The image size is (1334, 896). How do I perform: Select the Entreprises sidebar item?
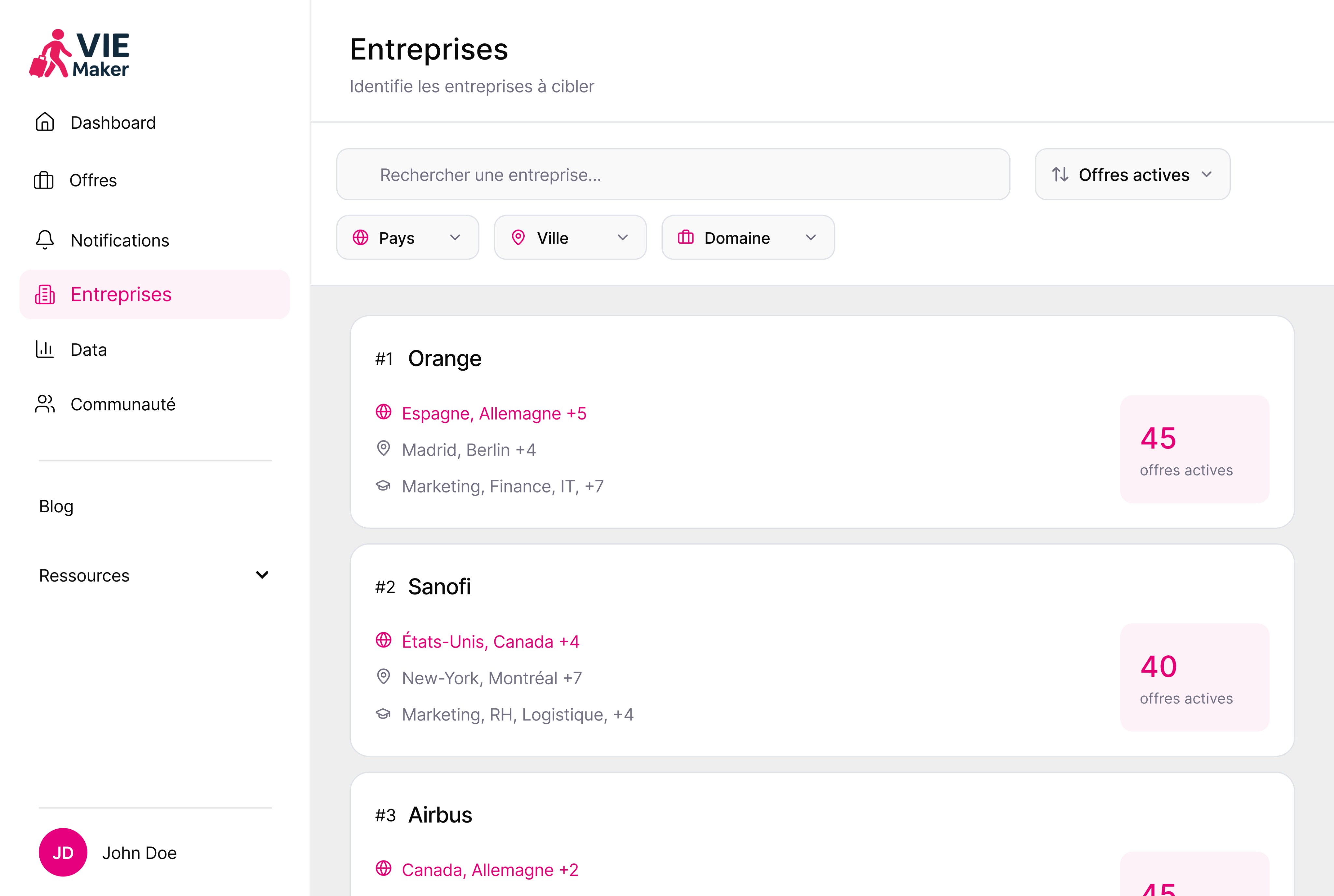pos(155,294)
